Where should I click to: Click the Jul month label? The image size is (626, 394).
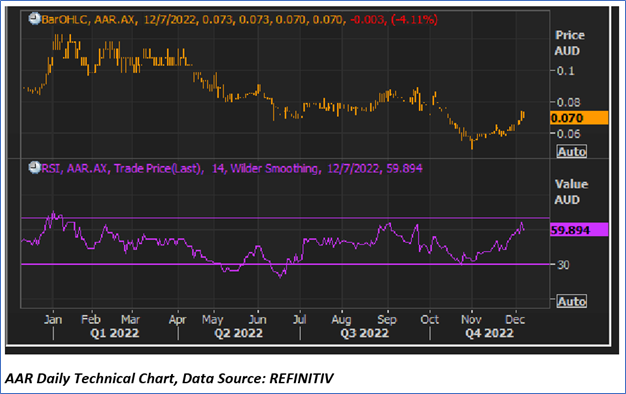coord(299,319)
